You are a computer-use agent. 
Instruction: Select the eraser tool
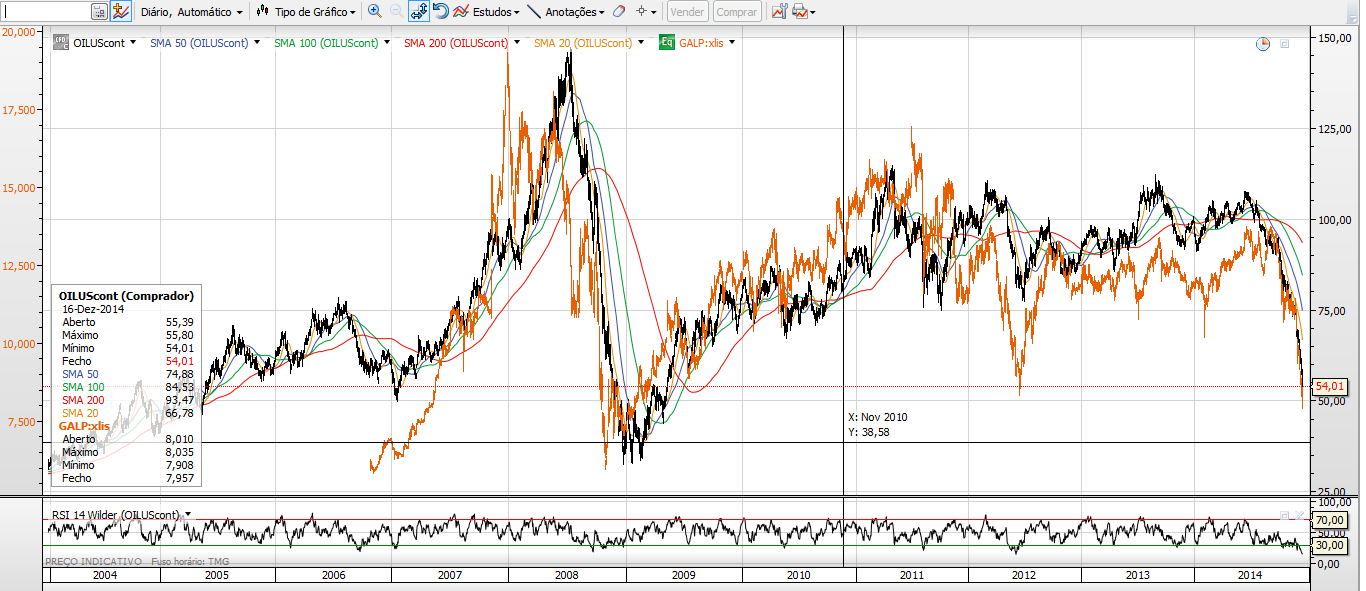click(x=618, y=12)
